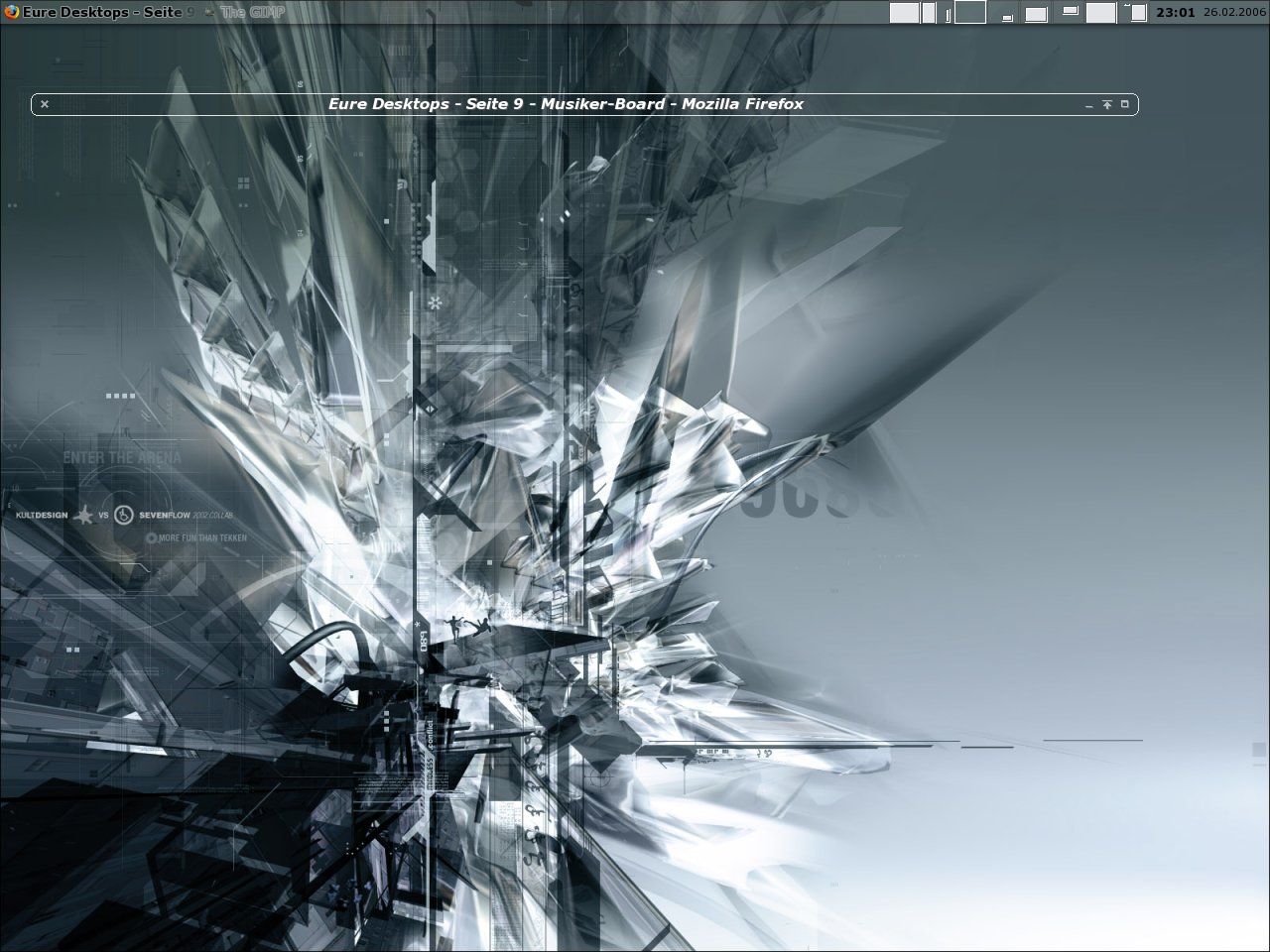The width and height of the screenshot is (1270, 952).
Task: Shade the Firefox window with the up-arrow icon
Action: pos(1107,104)
